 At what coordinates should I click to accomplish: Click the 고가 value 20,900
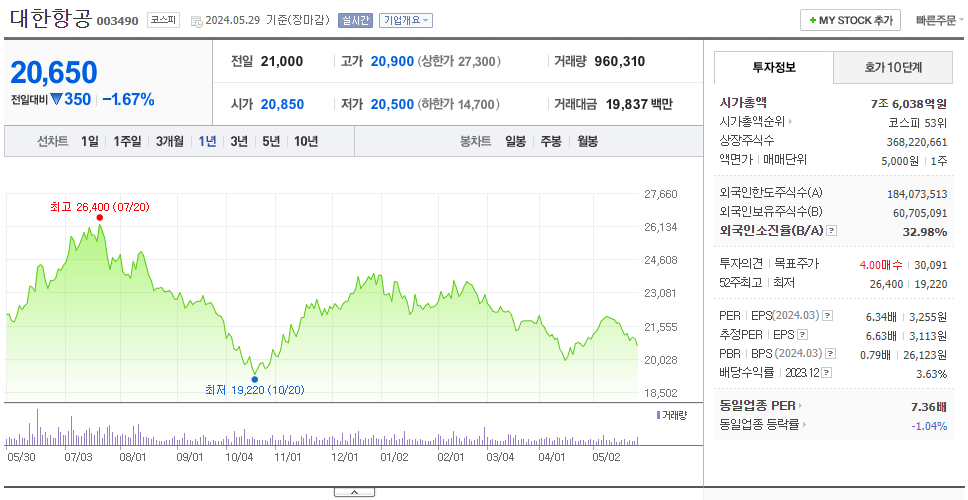coord(392,62)
